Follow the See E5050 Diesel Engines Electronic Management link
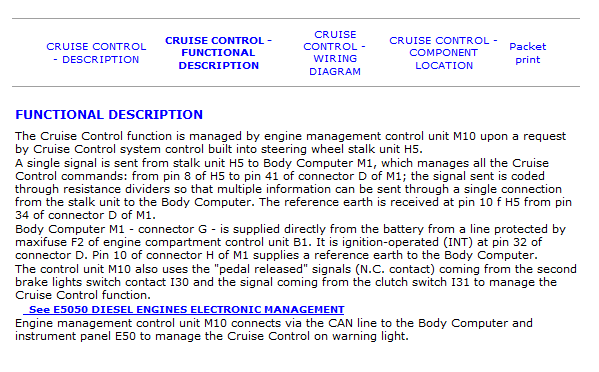The image size is (599, 372). (x=184, y=310)
